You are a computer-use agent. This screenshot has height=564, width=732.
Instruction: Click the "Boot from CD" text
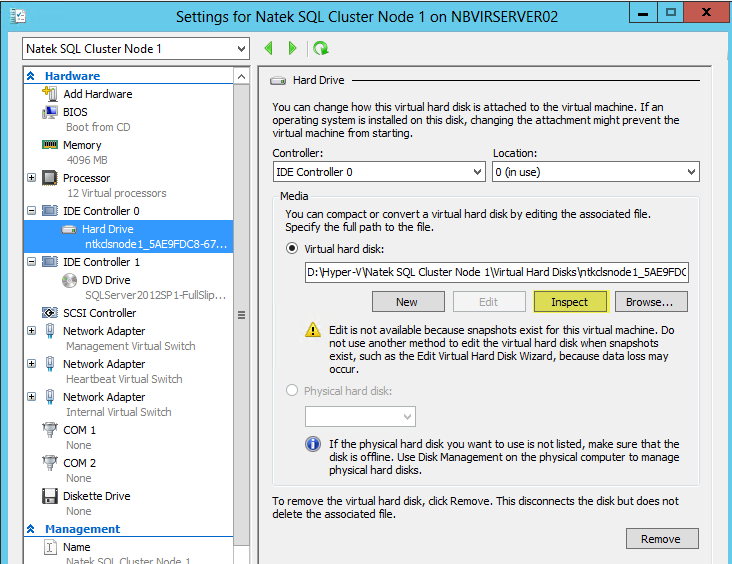[x=98, y=127]
